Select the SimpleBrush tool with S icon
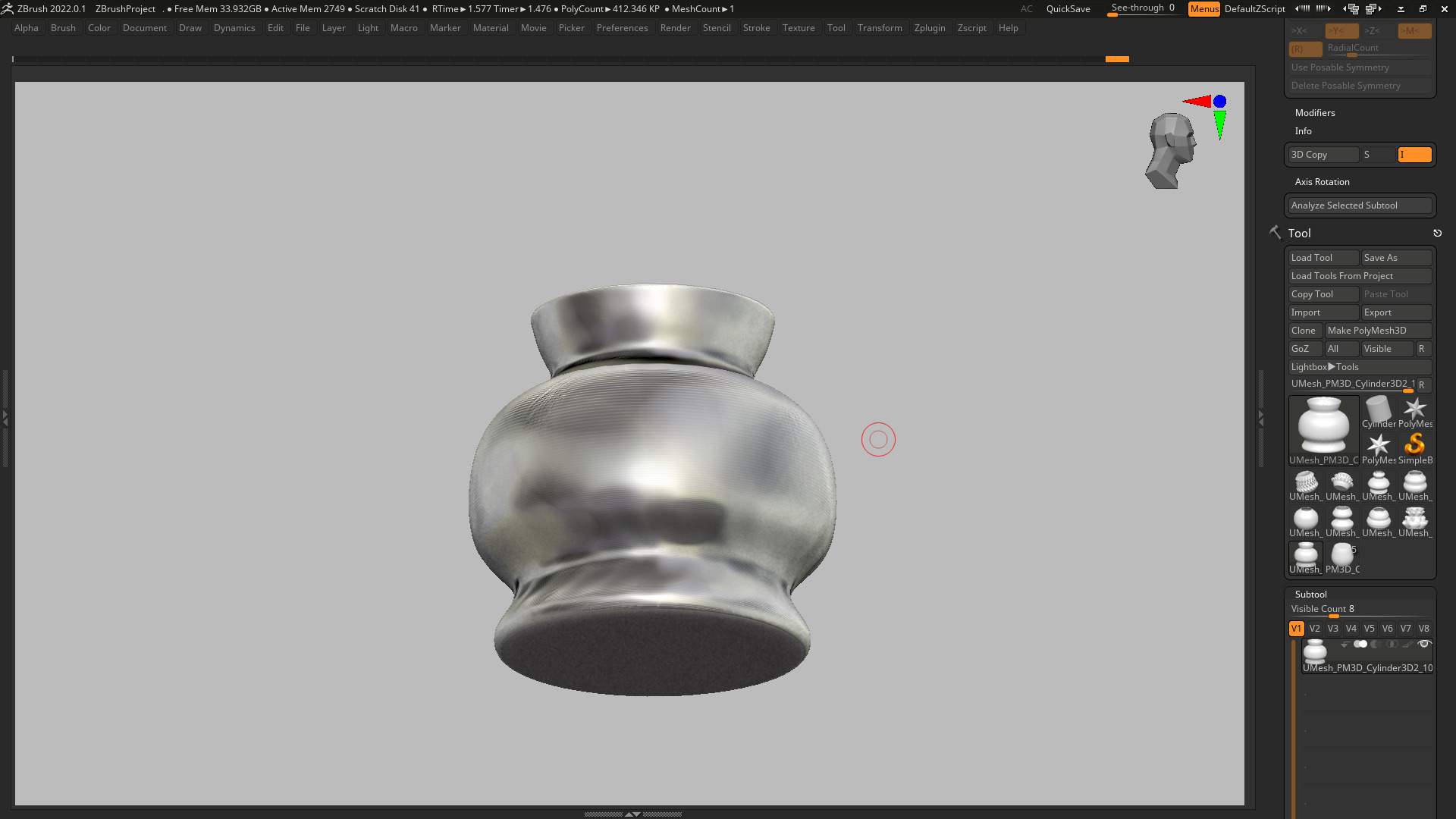 click(1415, 449)
